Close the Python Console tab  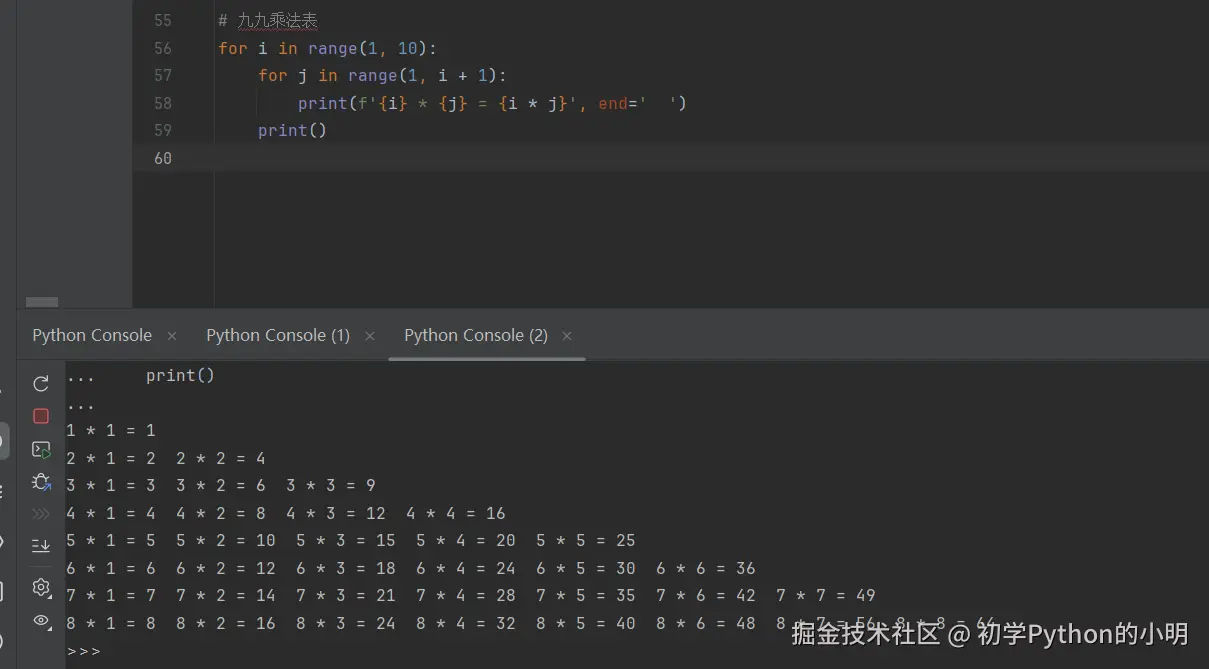(x=172, y=336)
